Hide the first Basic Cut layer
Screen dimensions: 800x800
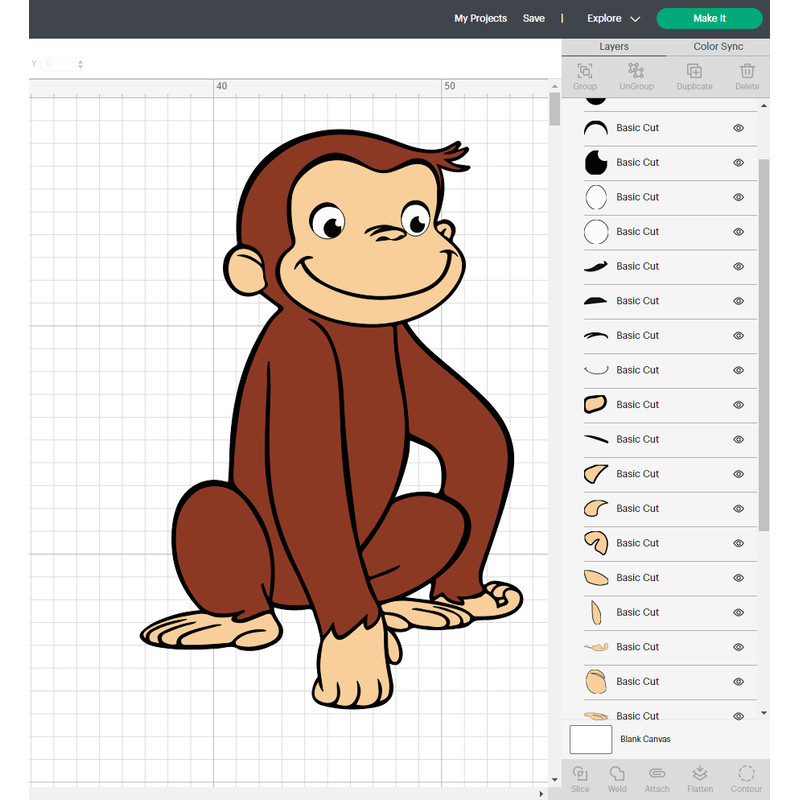(x=738, y=128)
